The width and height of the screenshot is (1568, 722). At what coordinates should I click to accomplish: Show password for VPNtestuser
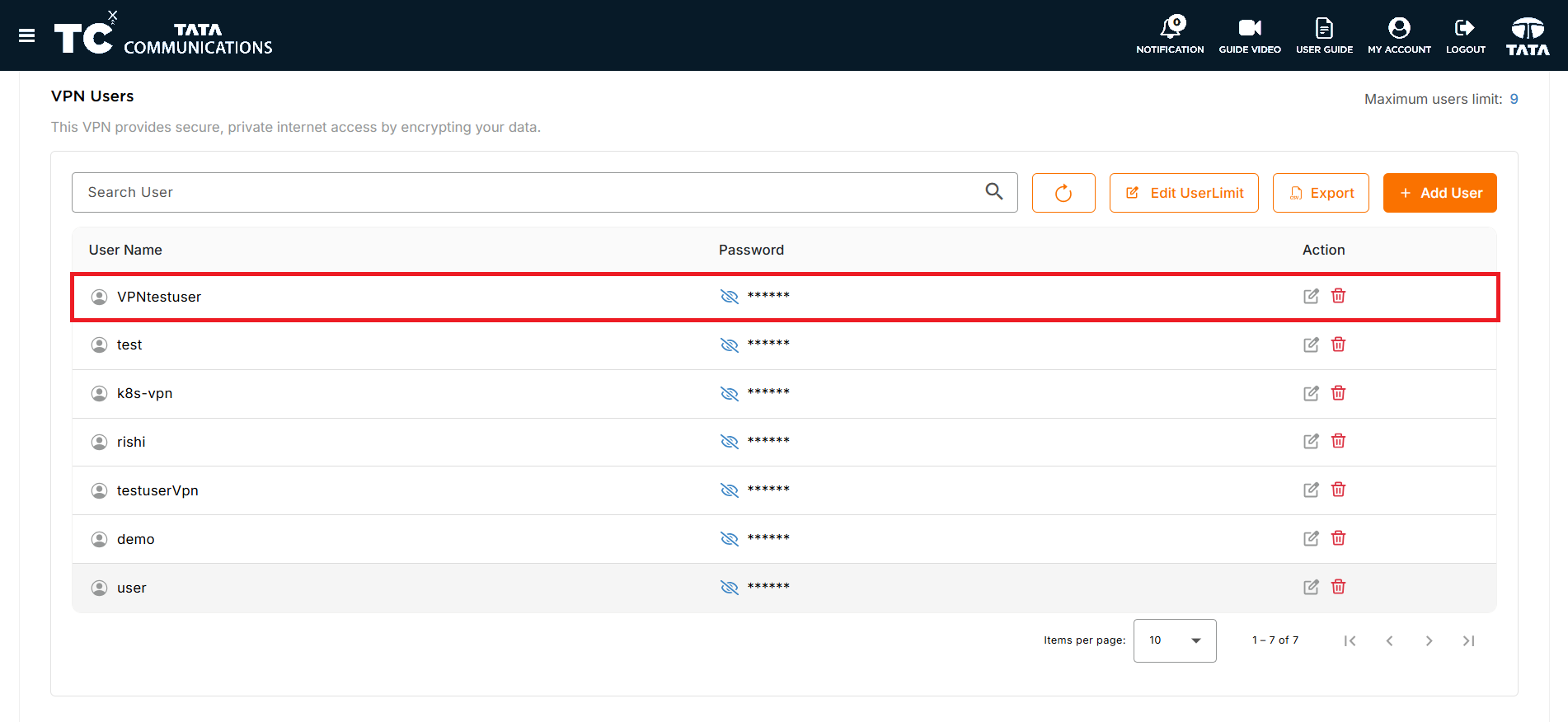click(x=730, y=296)
